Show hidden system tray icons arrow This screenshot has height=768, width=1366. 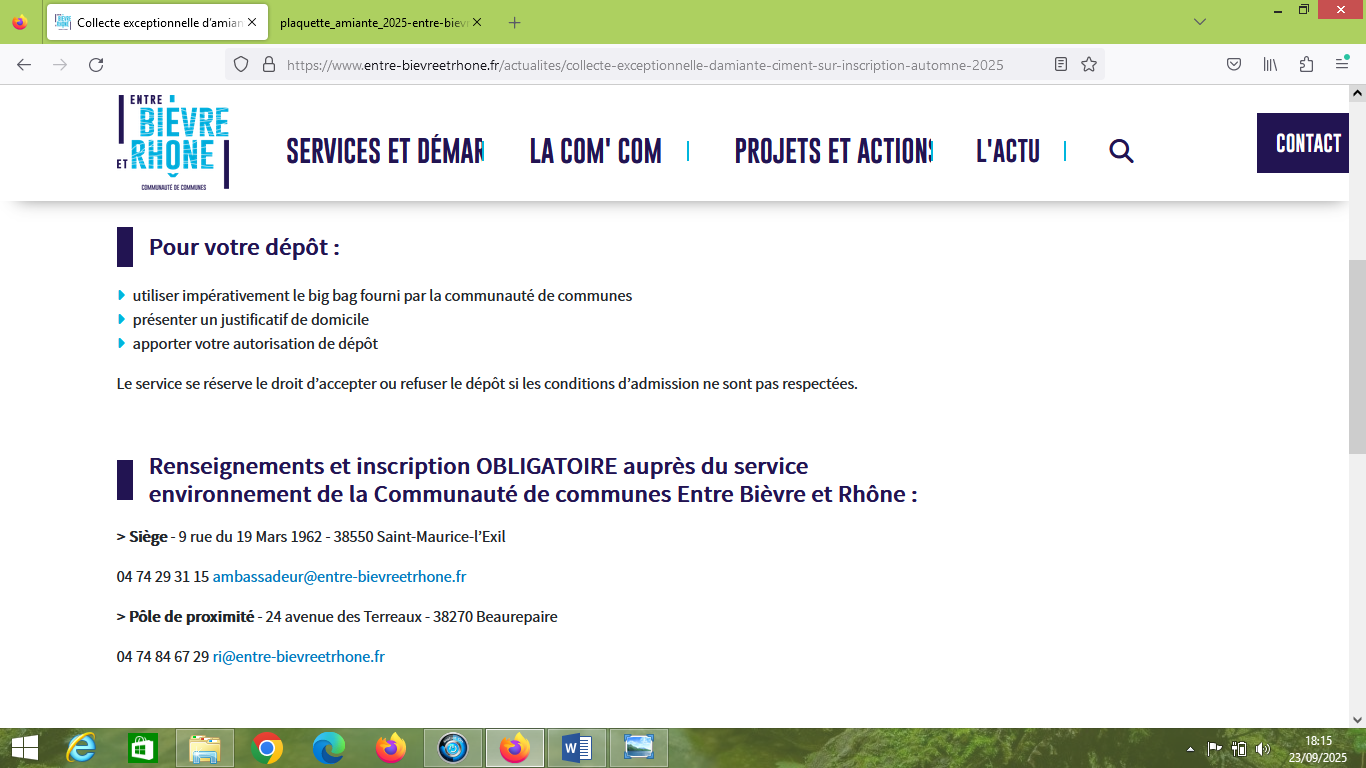pos(1189,748)
